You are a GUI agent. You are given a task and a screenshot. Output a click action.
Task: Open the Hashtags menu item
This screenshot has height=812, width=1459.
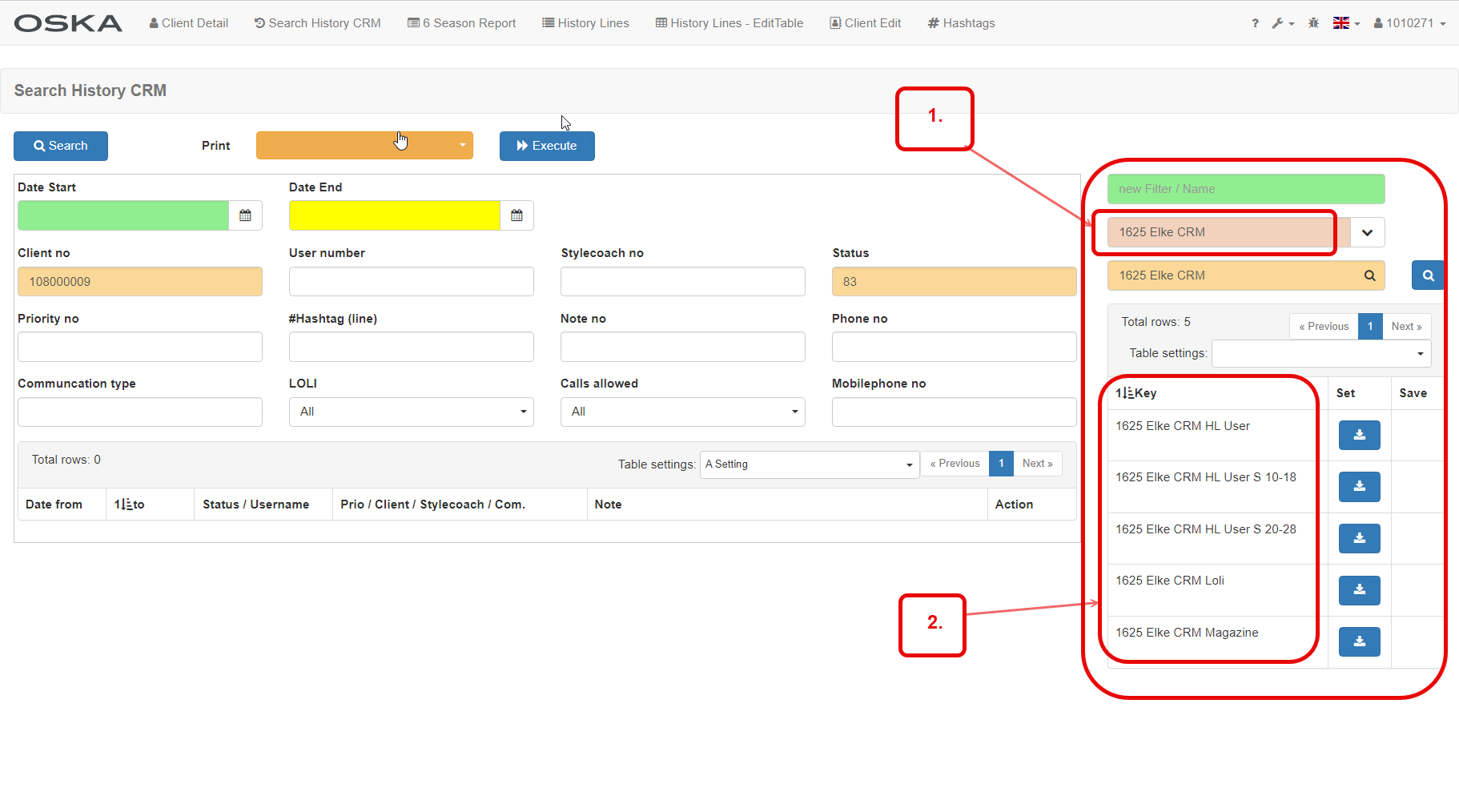(961, 23)
